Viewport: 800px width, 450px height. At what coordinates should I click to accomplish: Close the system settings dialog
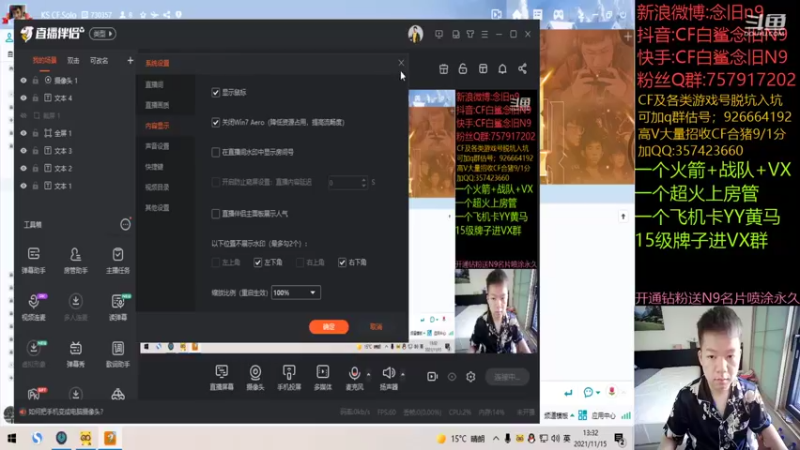pyautogui.click(x=401, y=63)
